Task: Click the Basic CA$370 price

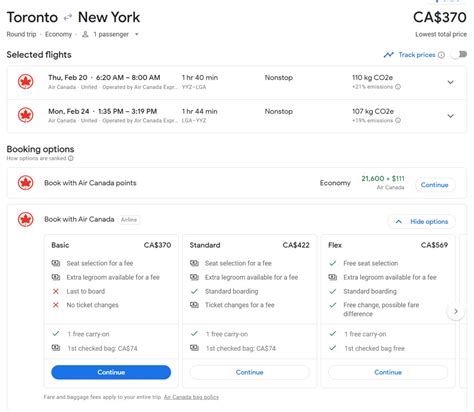Action: tap(157, 245)
